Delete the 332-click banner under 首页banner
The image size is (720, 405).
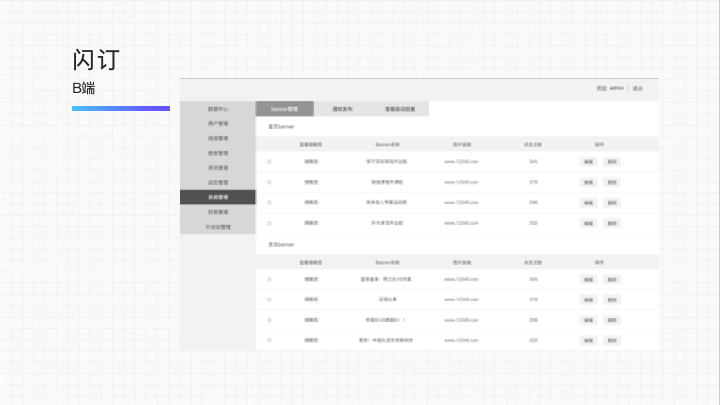[612, 223]
